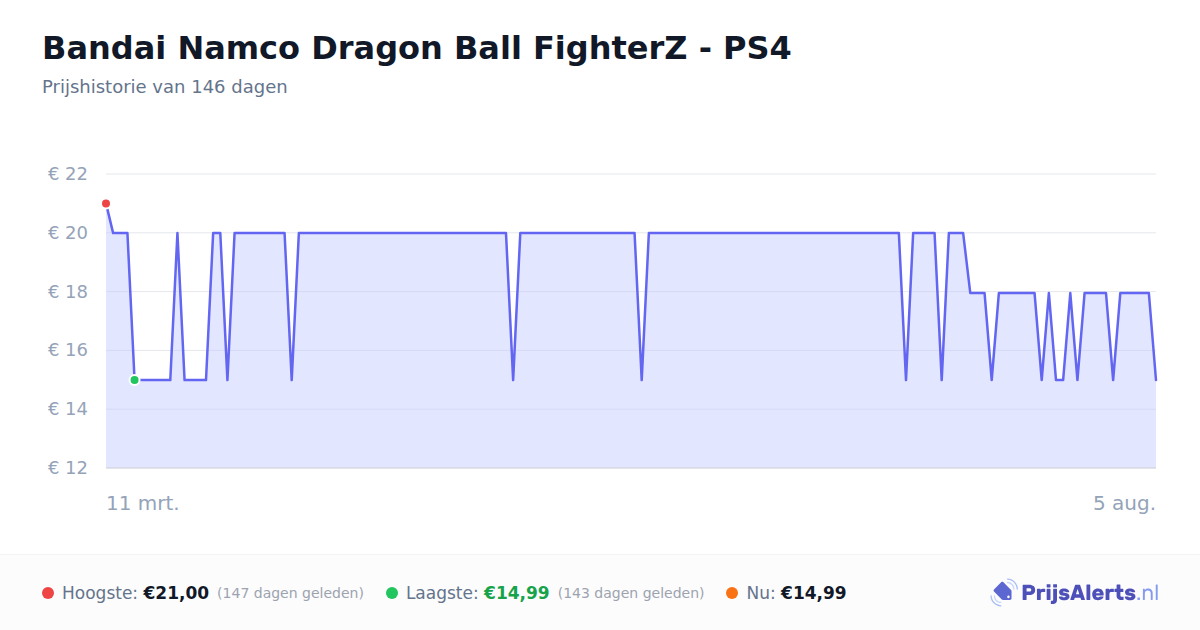Click the PrijsAlerts price tag logo icon
This screenshot has height=630, width=1200.
(x=1004, y=593)
